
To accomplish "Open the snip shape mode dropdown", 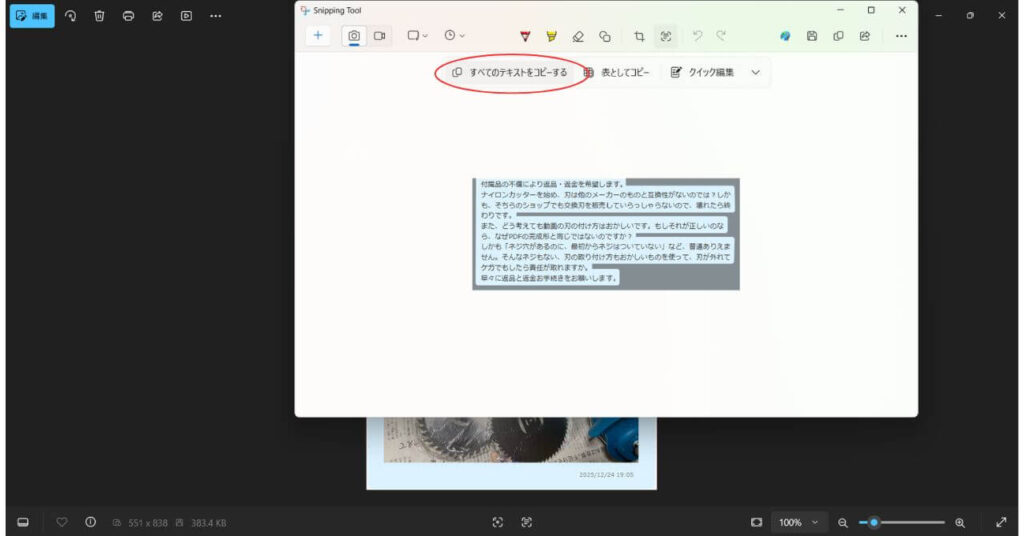I will pyautogui.click(x=417, y=36).
